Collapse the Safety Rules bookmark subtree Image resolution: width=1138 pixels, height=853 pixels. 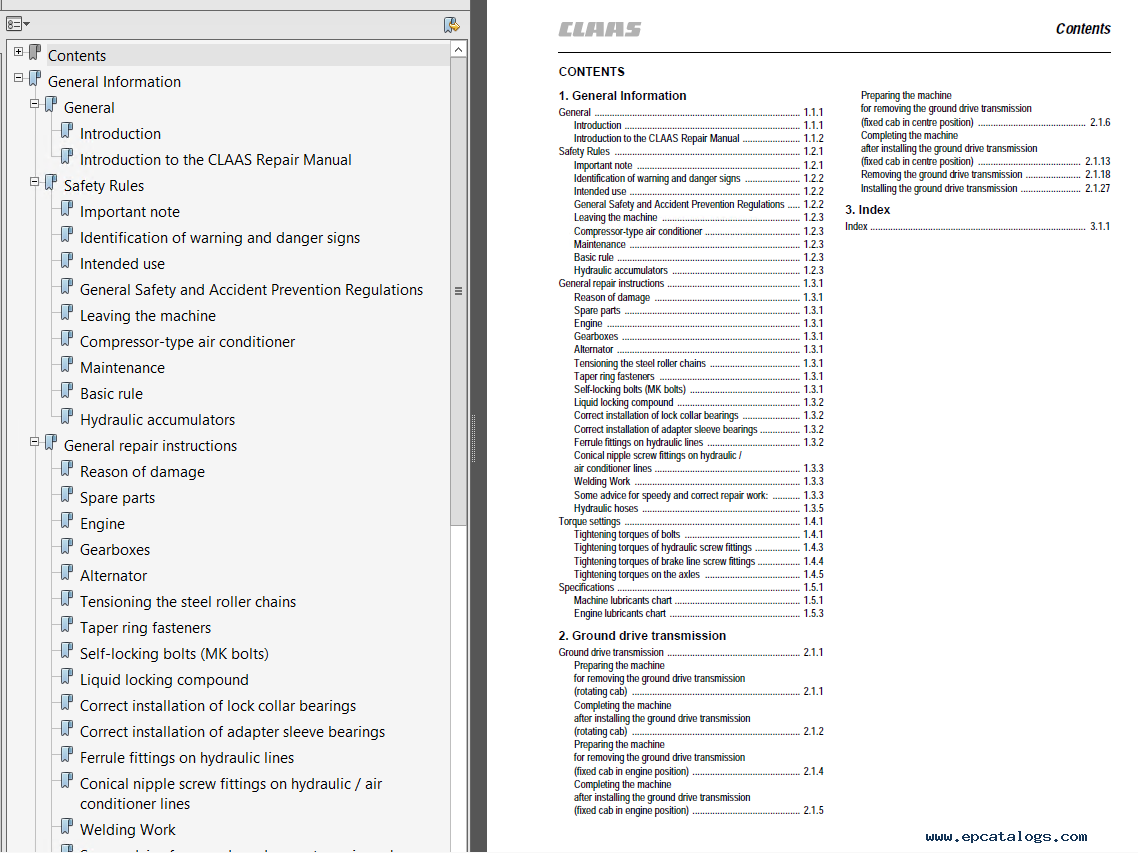point(34,182)
